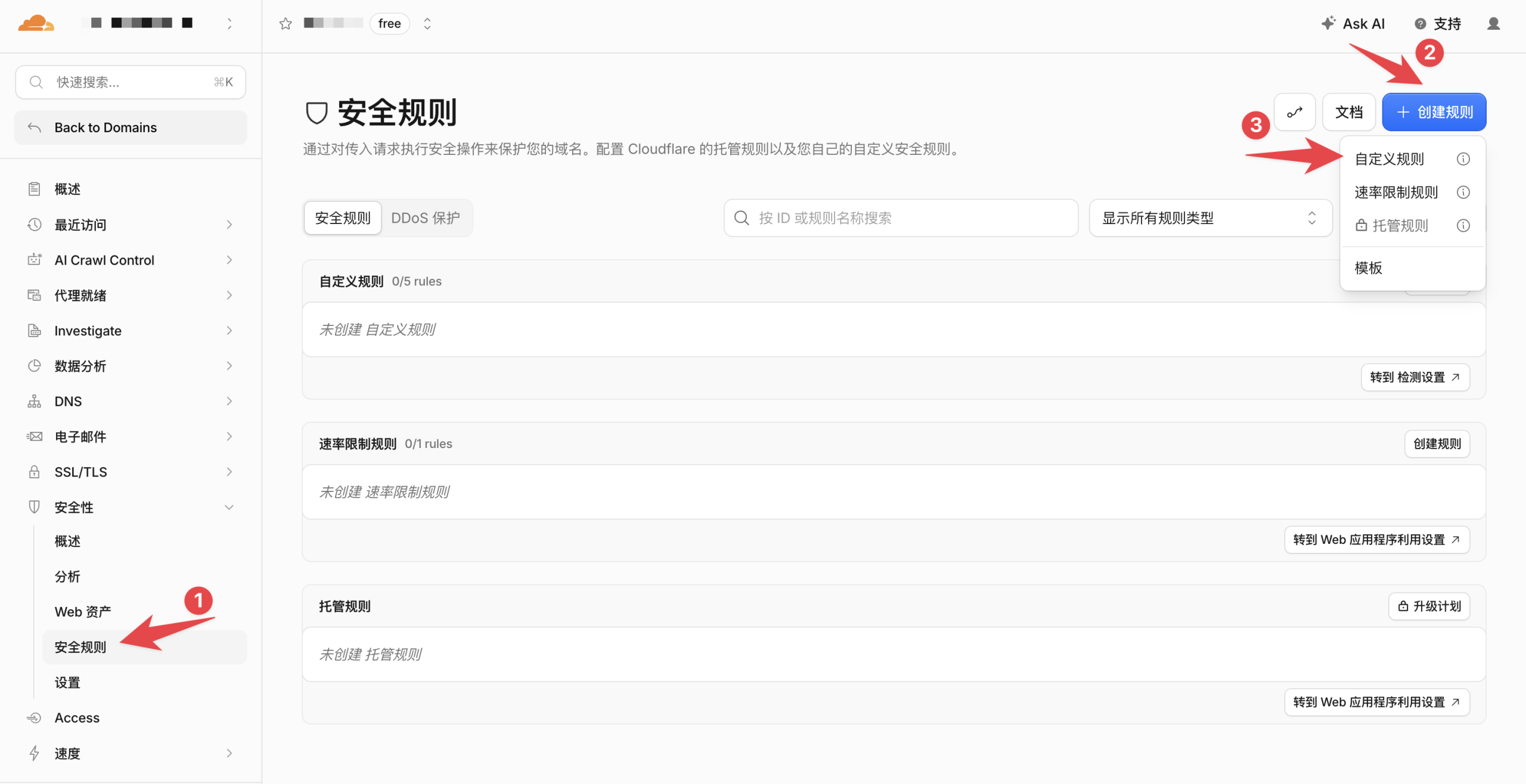The height and width of the screenshot is (784, 1526).
Task: Open 转到 检测设置 link
Action: [1416, 377]
